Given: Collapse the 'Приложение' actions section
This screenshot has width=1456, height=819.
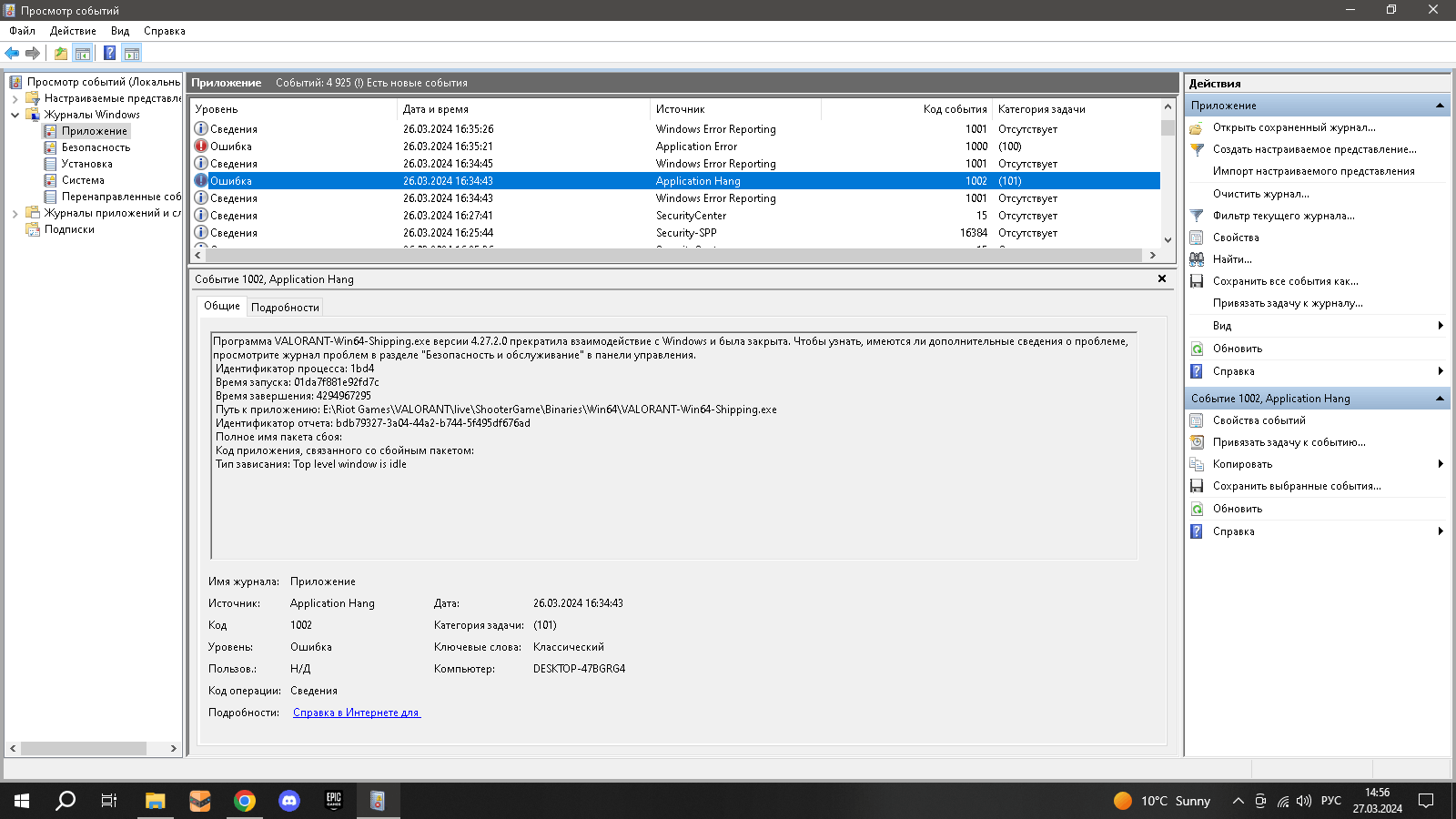Looking at the screenshot, I should pyautogui.click(x=1440, y=106).
